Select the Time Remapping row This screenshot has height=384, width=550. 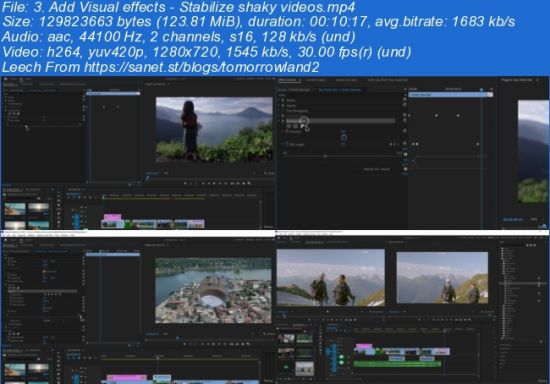coord(296,110)
